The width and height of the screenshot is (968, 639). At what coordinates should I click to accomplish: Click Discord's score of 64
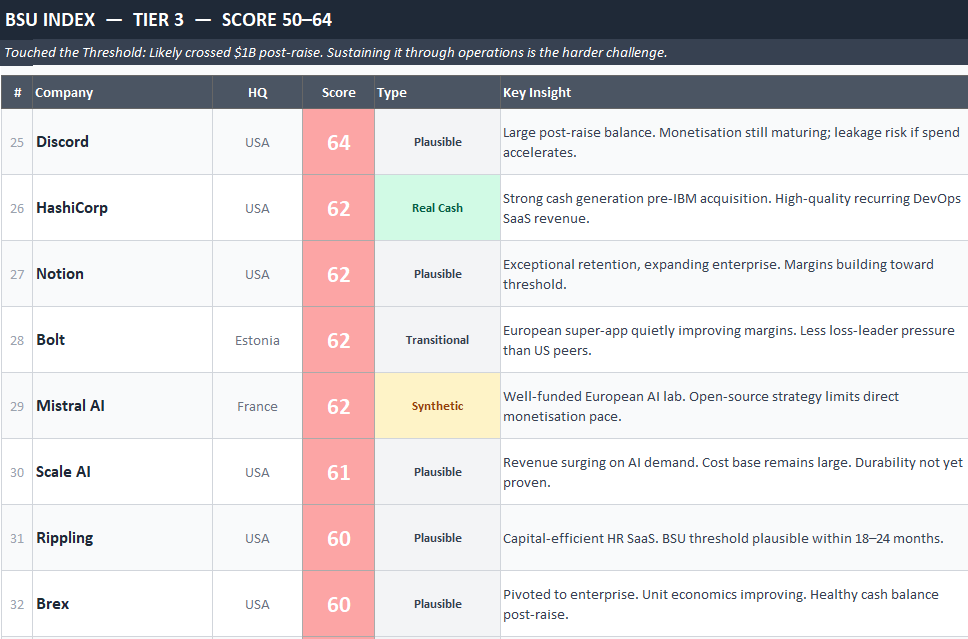pos(338,142)
